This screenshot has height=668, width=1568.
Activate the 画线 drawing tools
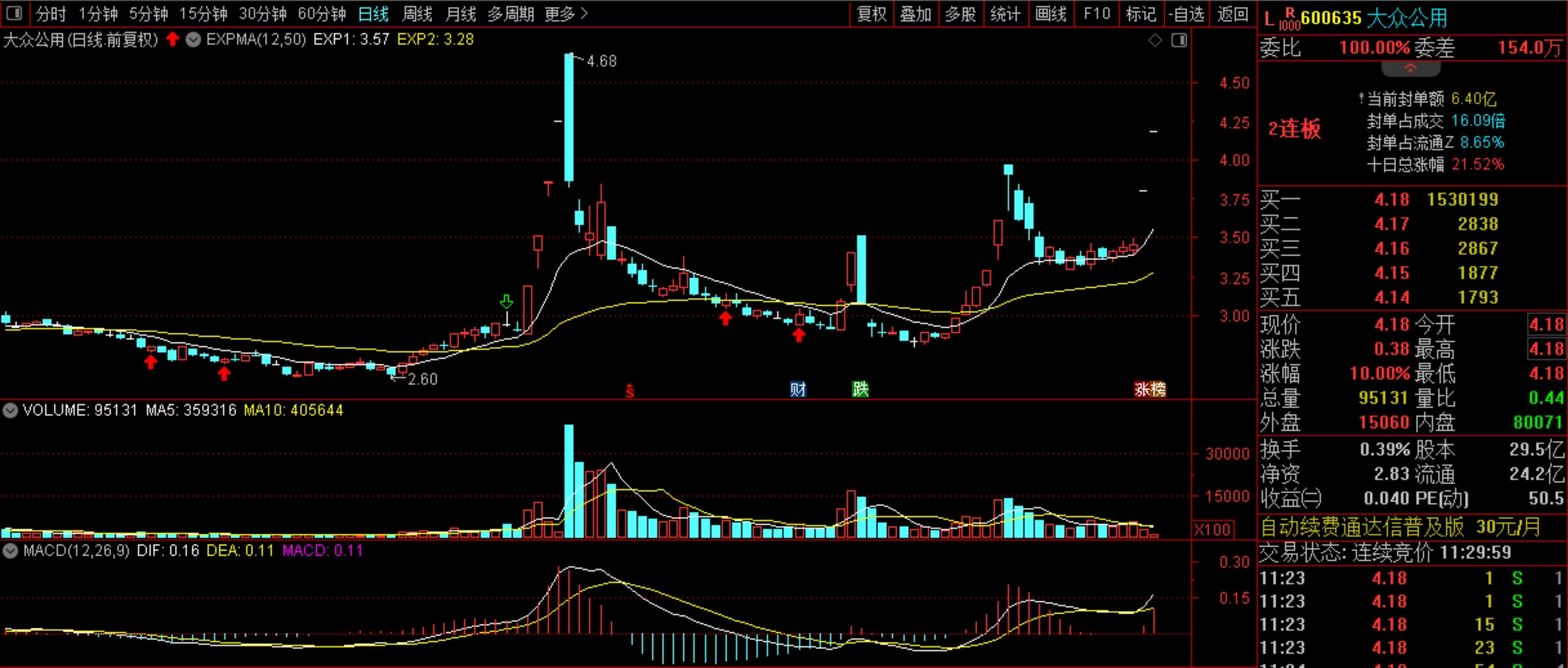pos(1051,14)
